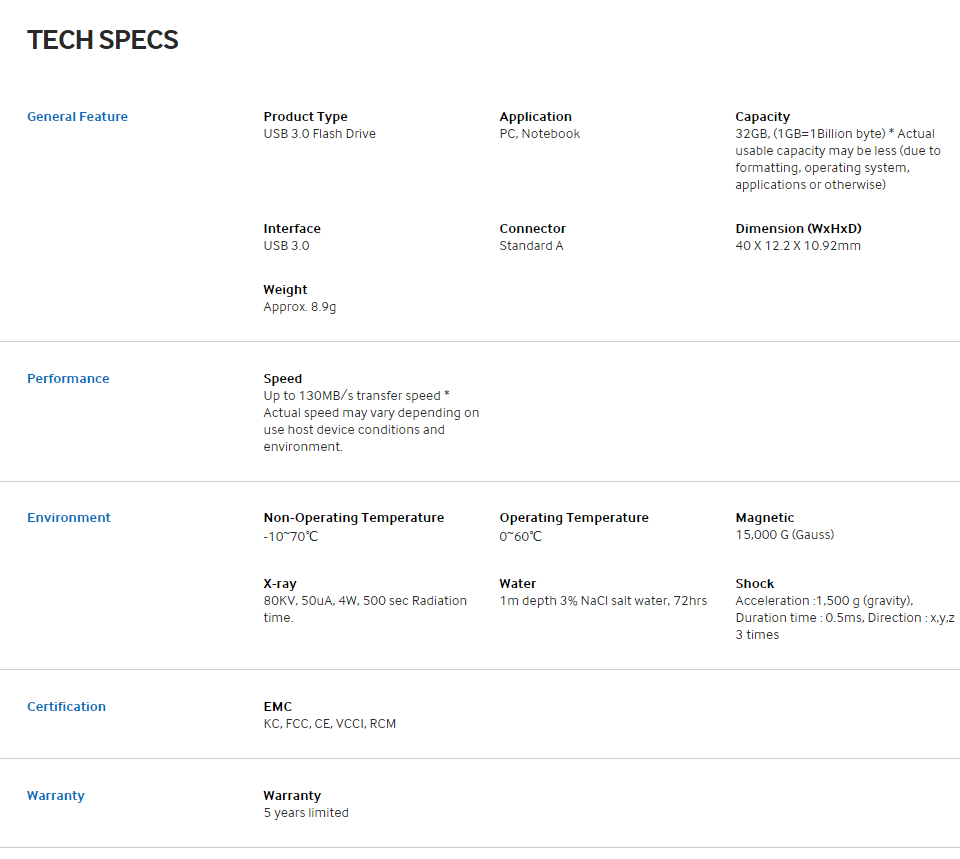Click the blue Warranty section label
The image size is (960, 859).
[x=56, y=796]
